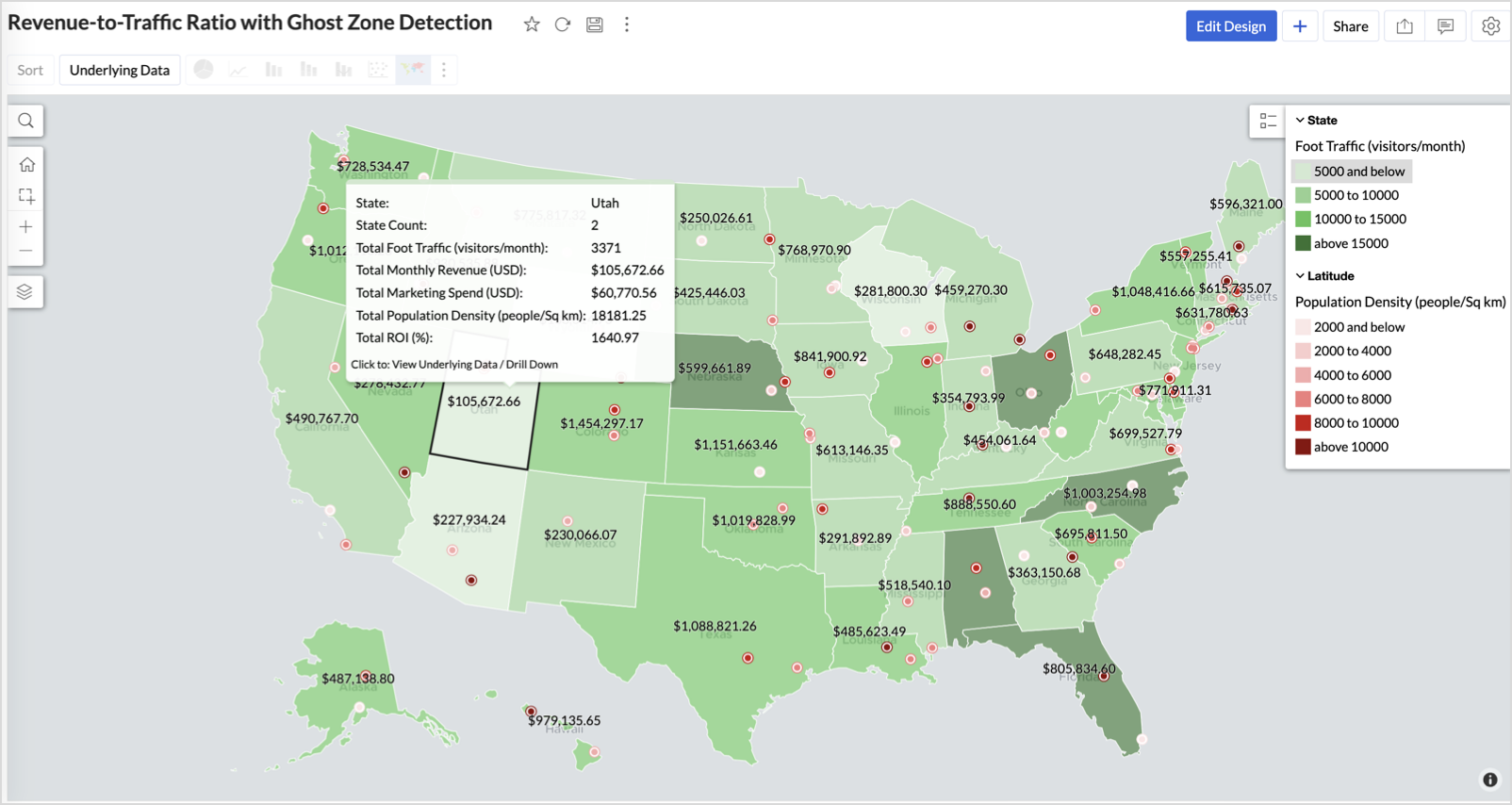The width and height of the screenshot is (1512, 805).
Task: Mark the report as favorite with star icon
Action: 532,25
